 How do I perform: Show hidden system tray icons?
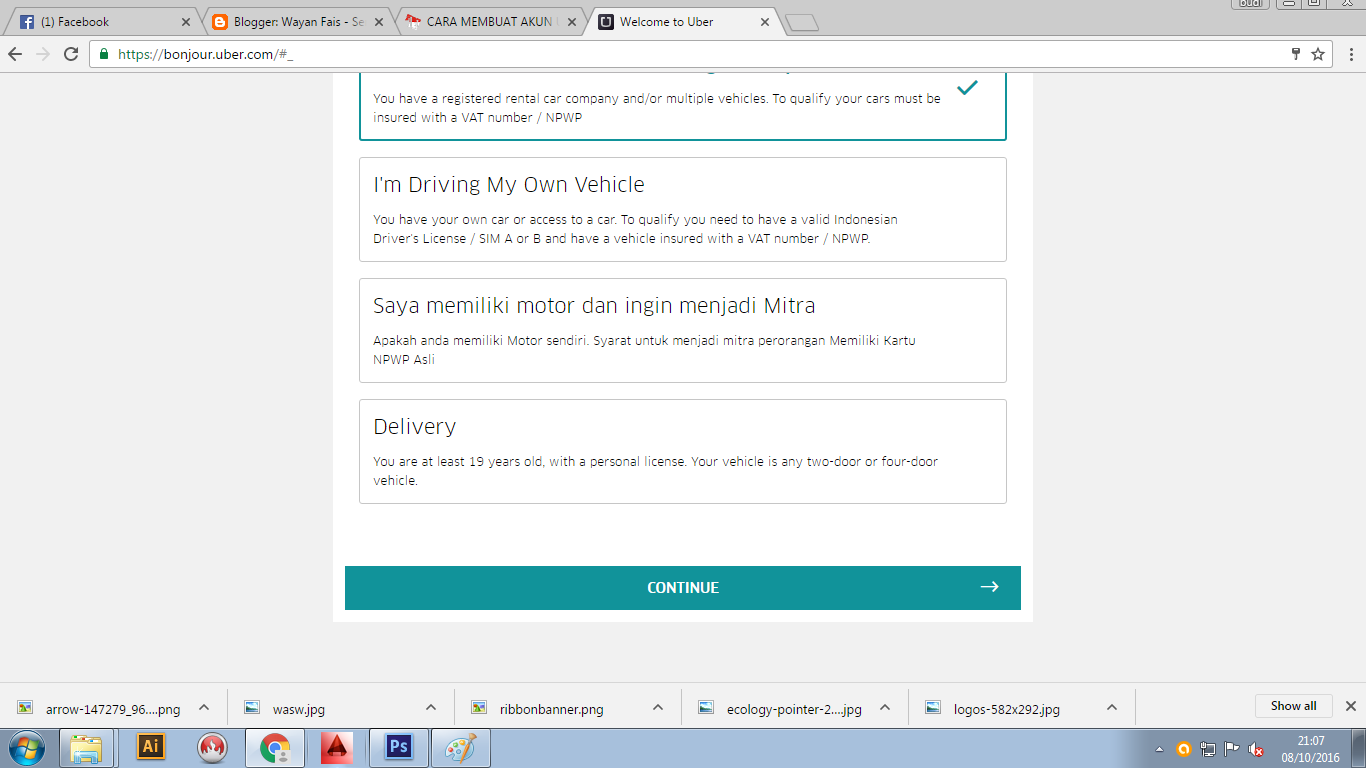(1159, 749)
